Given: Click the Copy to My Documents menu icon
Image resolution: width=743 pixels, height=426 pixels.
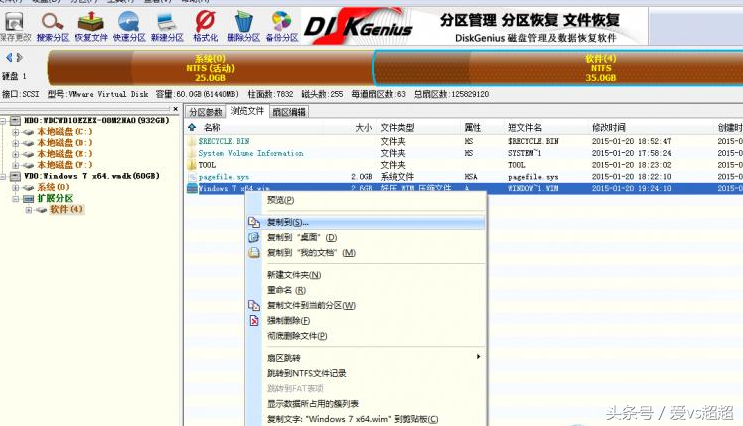Looking at the screenshot, I should 254,253.
